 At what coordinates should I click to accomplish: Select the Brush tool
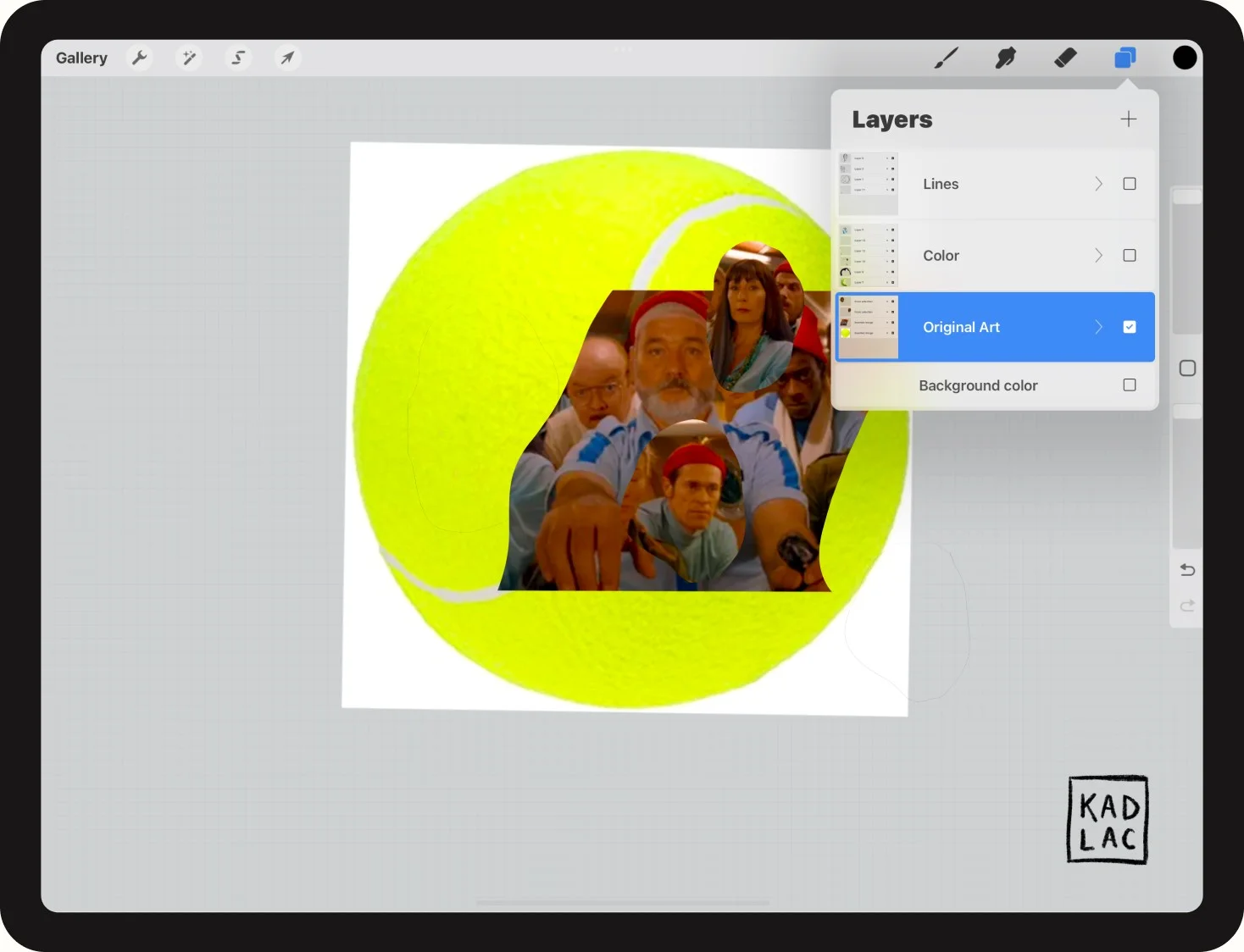tap(947, 58)
